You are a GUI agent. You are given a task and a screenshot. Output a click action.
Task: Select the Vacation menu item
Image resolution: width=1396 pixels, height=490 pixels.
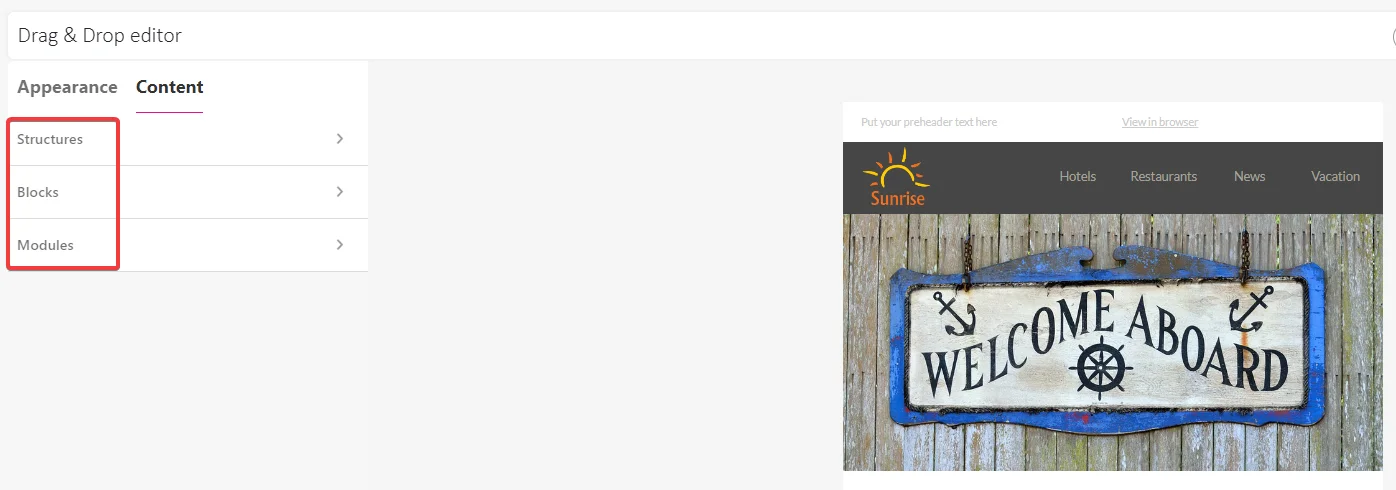pos(1336,176)
